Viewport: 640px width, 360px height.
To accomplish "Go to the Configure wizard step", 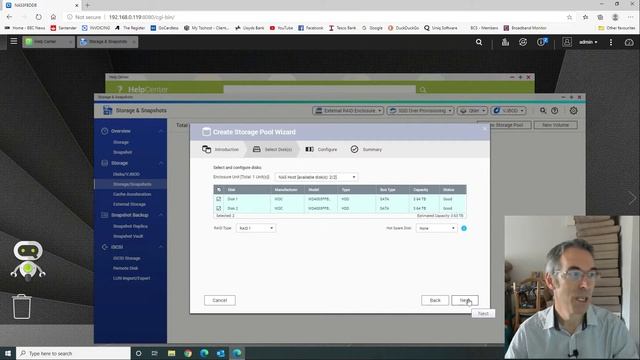I will 321,149.
